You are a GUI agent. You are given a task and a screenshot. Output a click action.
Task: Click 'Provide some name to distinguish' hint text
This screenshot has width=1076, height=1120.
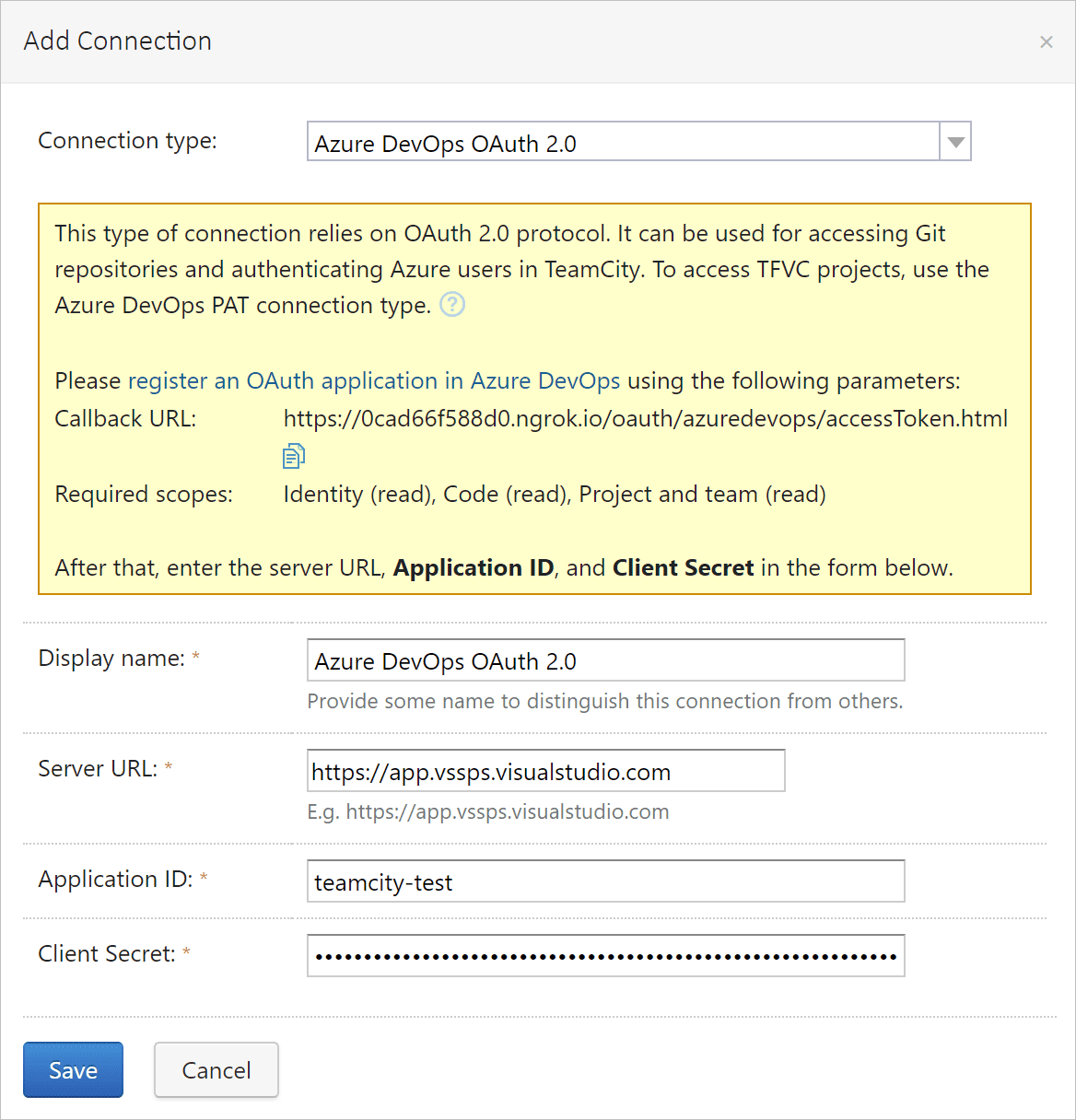(605, 701)
